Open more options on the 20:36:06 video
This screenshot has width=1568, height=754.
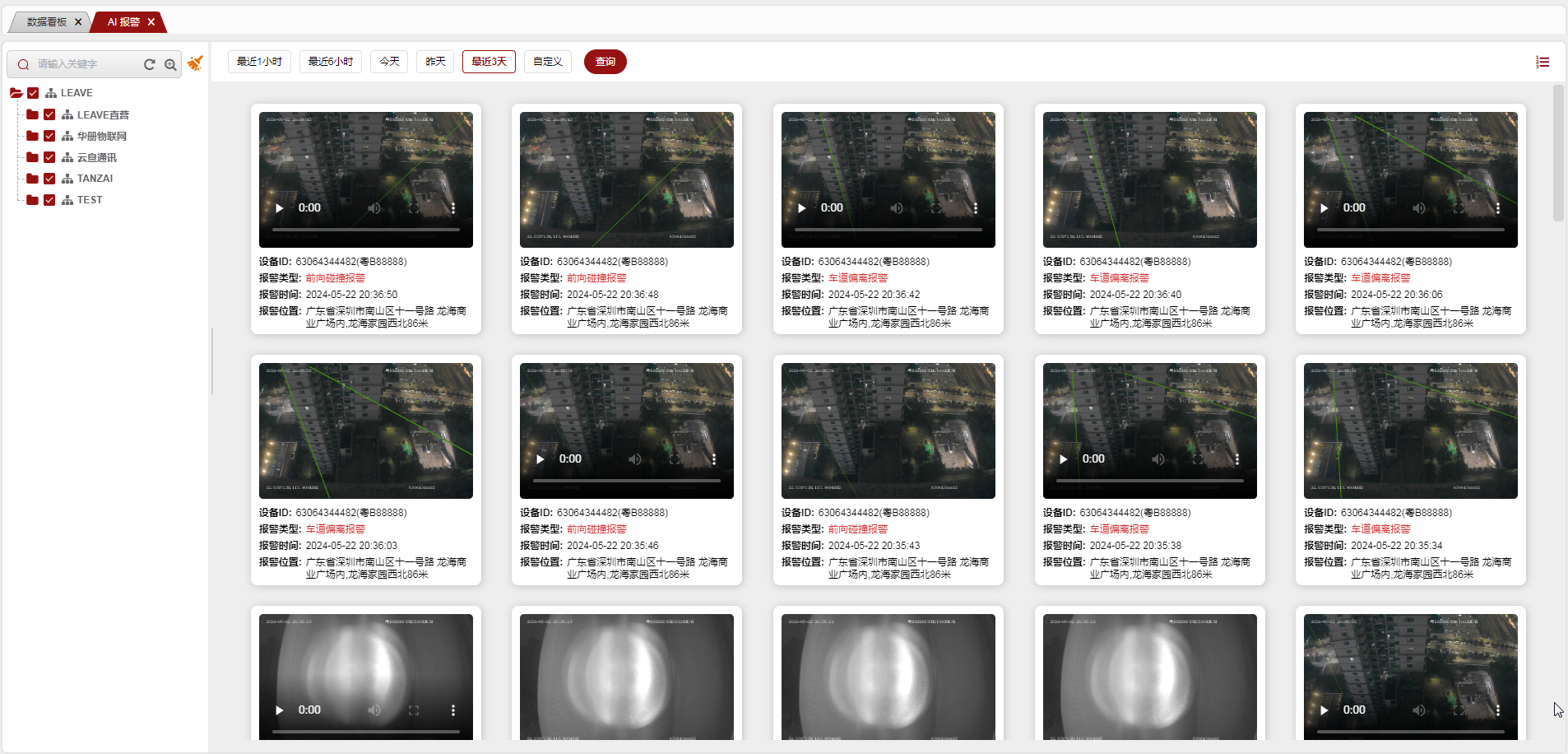coord(1497,208)
